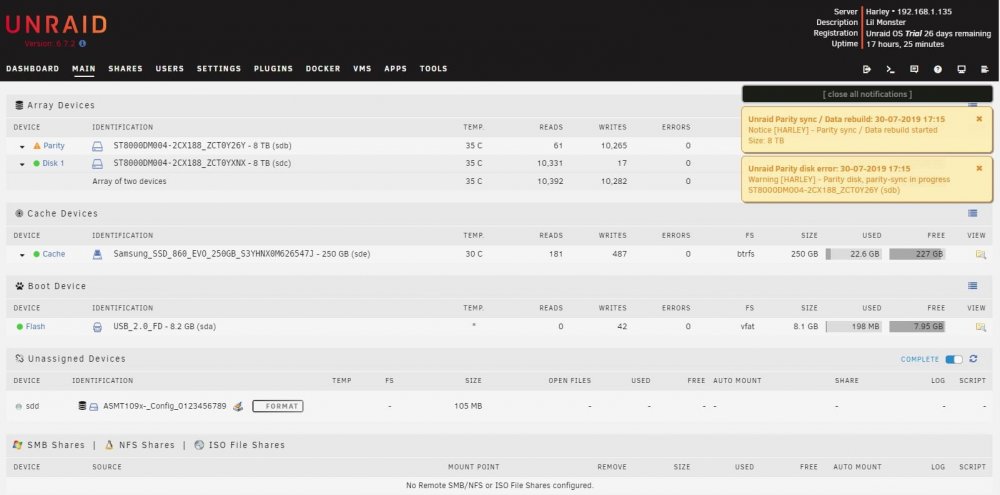Click the Disk 1 drive icon

point(97,164)
